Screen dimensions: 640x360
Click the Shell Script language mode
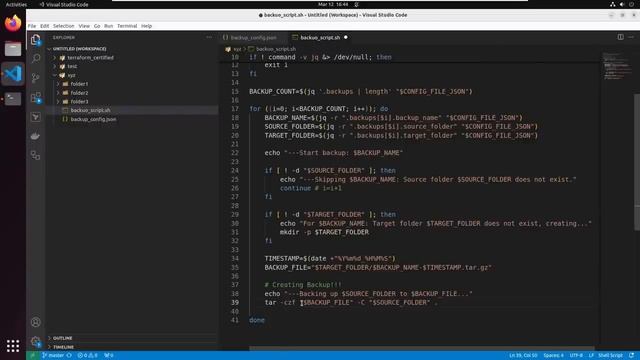tap(611, 355)
